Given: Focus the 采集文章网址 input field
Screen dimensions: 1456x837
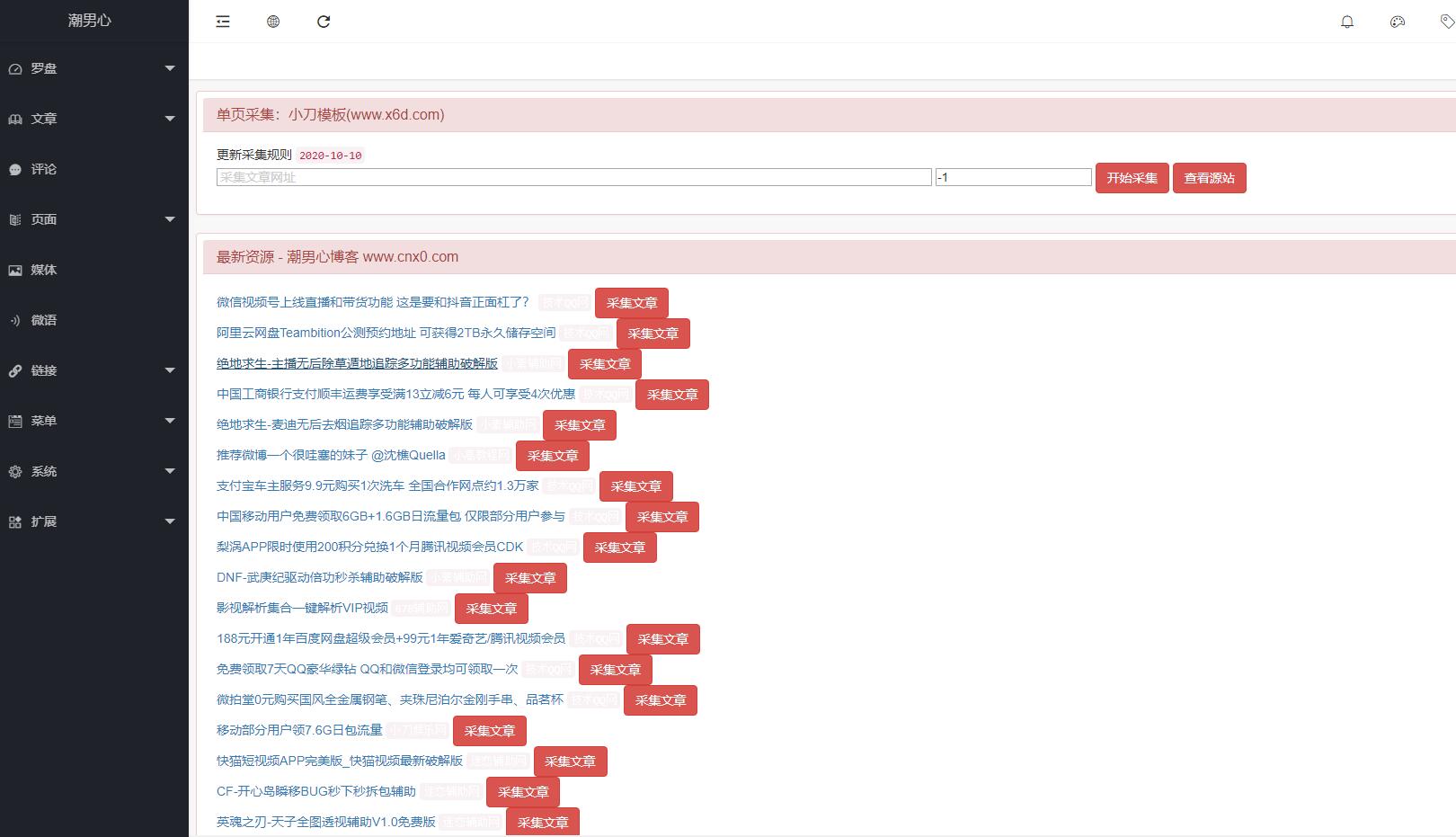Looking at the screenshot, I should click(573, 177).
